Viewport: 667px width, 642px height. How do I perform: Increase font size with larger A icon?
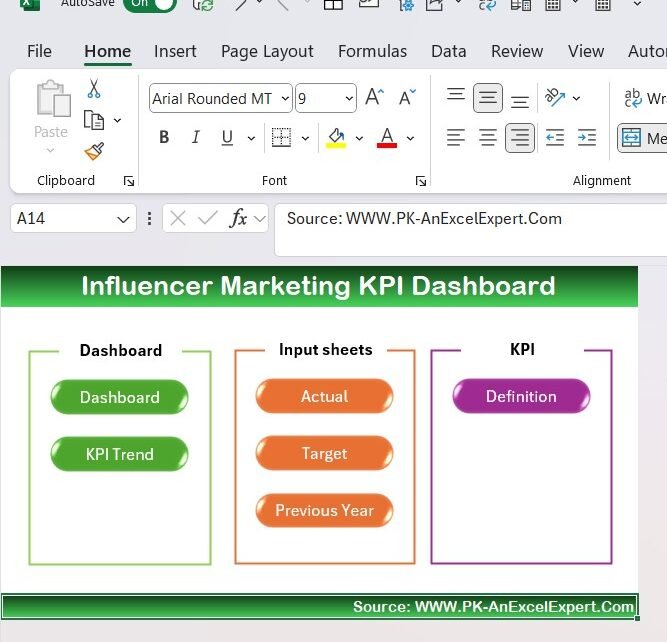374,97
